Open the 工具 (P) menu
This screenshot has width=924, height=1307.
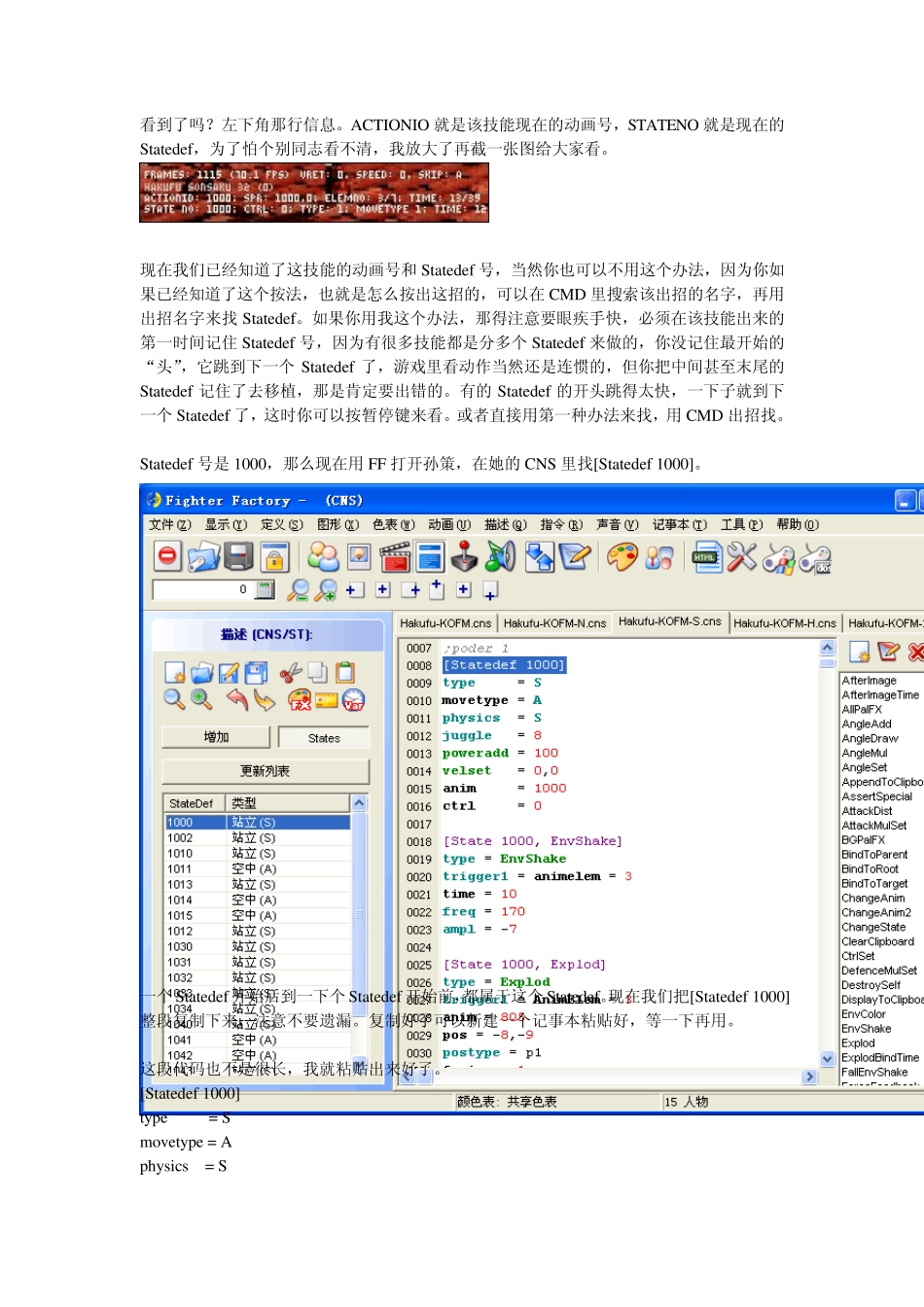[x=741, y=524]
